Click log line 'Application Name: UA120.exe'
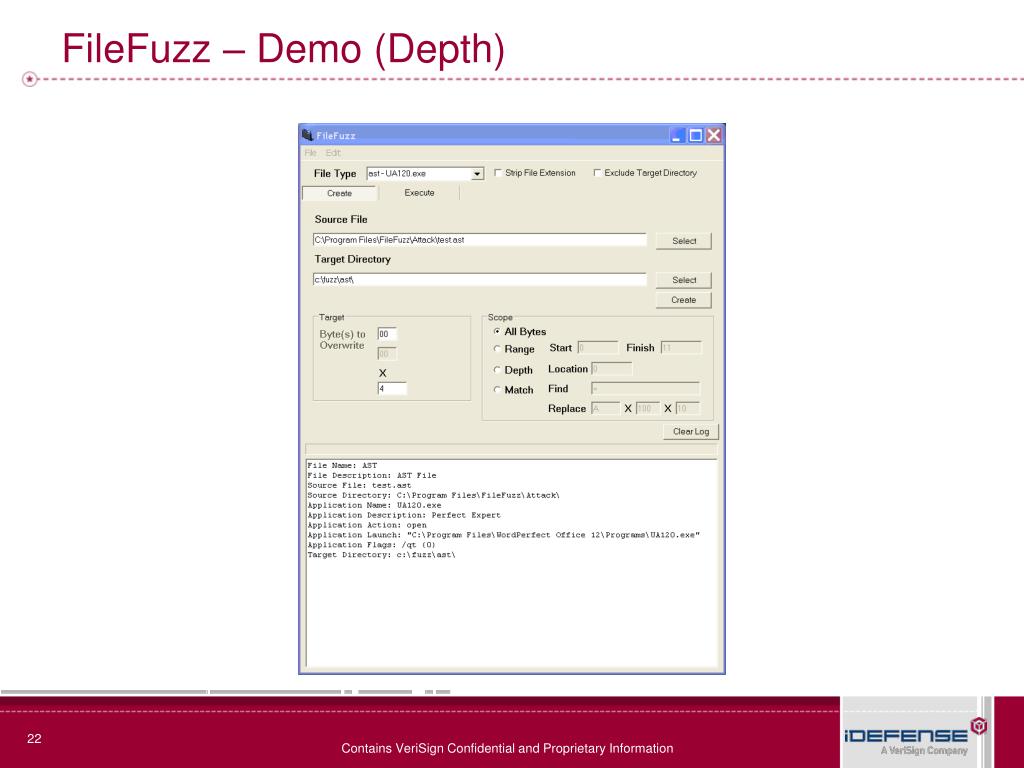Screen dimensions: 1024x768 (x=374, y=505)
